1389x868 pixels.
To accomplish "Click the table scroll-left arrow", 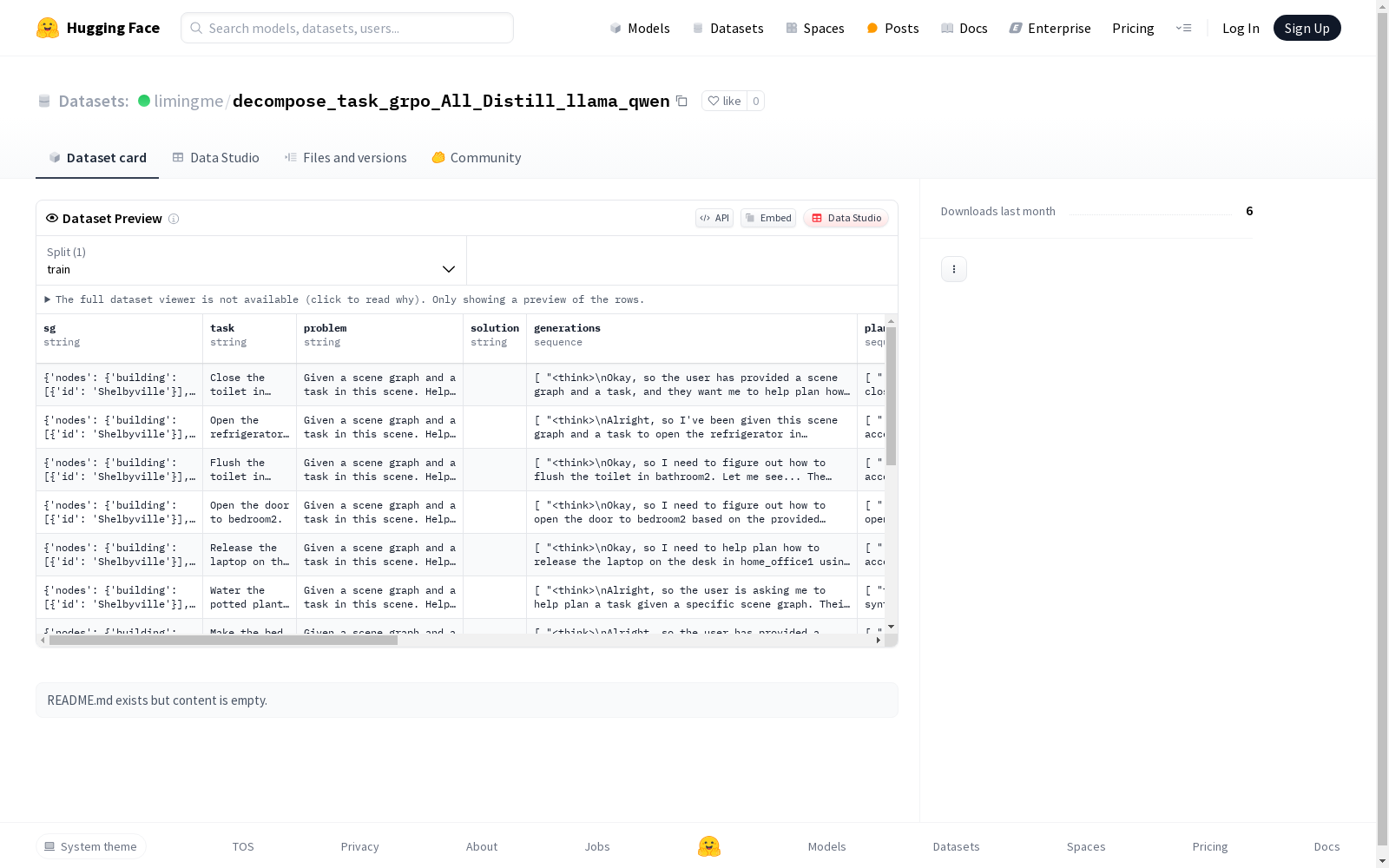I will [43, 641].
